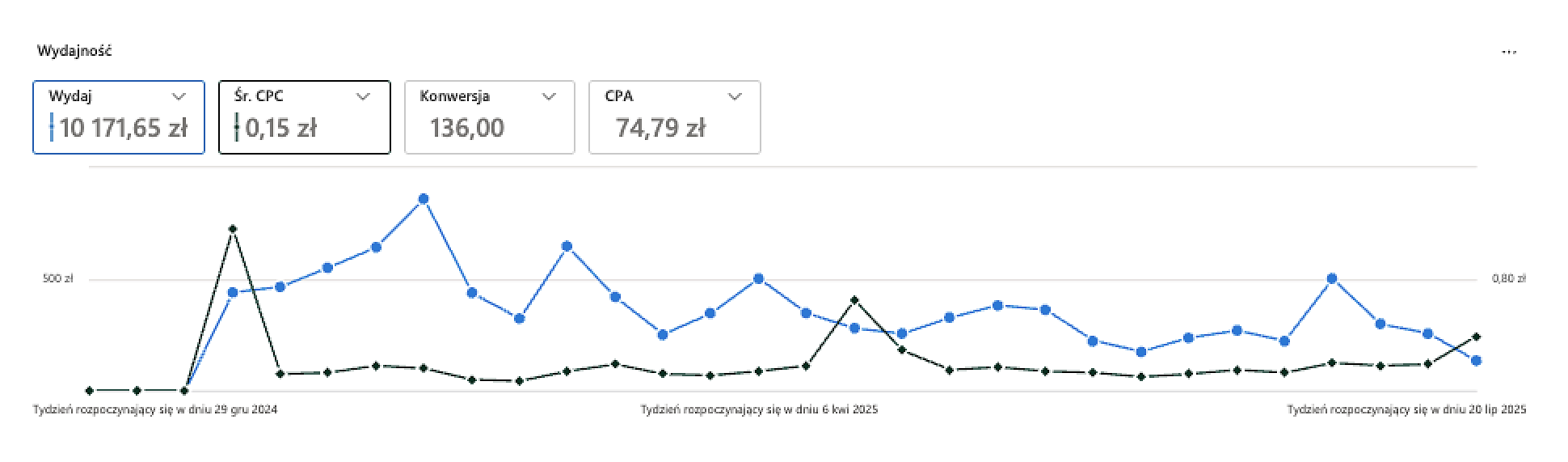1568x462 pixels.
Task: Click the Wydajność panel heading
Action: coord(74,51)
